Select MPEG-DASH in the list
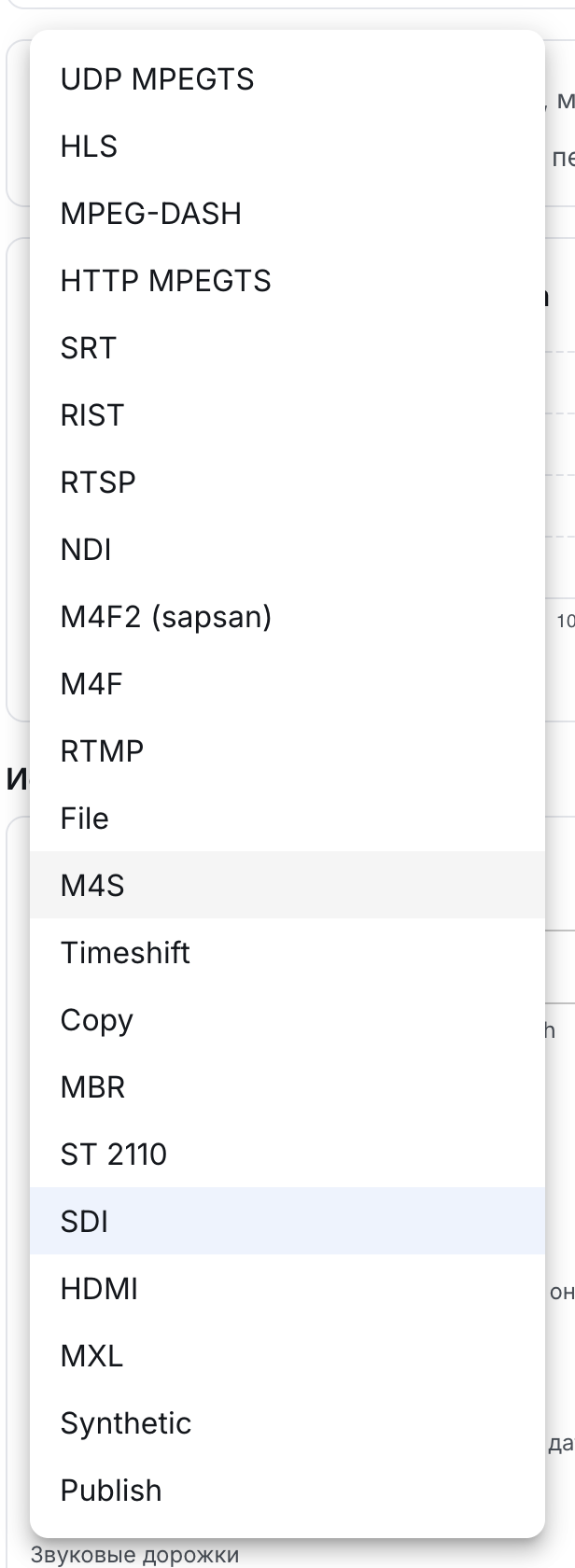Image resolution: width=575 pixels, height=1568 pixels. [287, 214]
